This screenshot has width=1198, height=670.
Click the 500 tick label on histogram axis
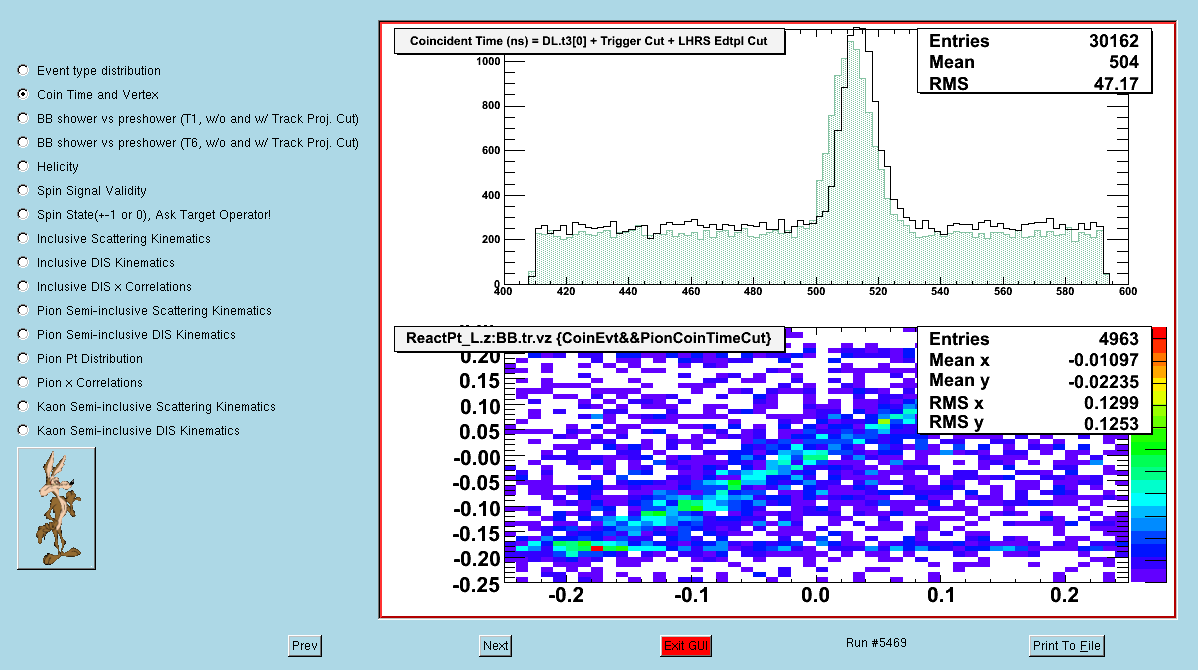click(x=816, y=291)
